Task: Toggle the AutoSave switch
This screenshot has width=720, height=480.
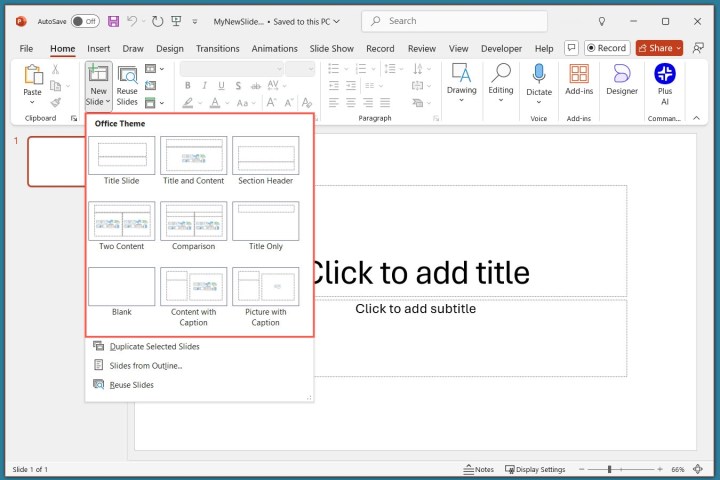Action: pos(85,21)
